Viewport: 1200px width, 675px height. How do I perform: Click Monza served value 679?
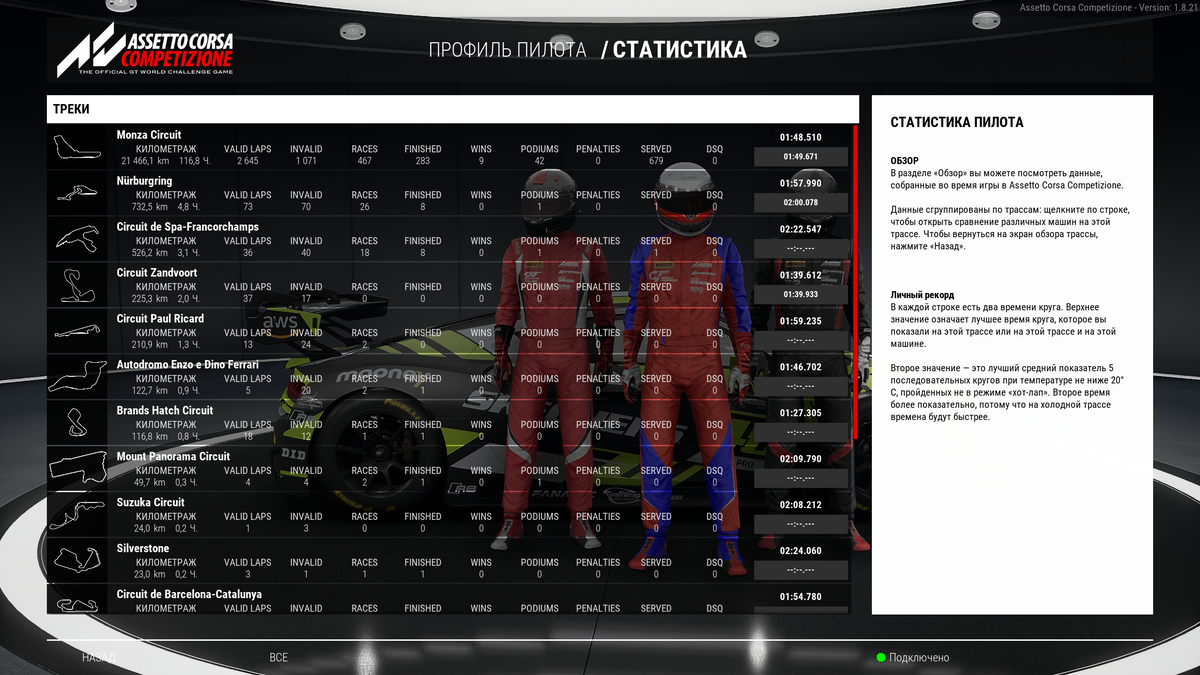click(x=656, y=161)
